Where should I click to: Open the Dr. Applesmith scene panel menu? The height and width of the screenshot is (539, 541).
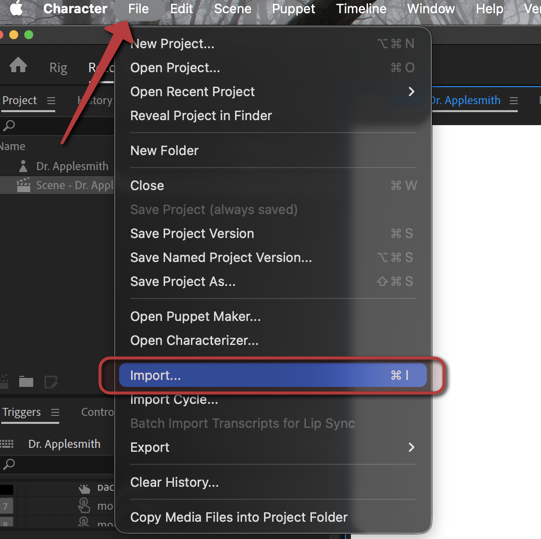(x=514, y=101)
